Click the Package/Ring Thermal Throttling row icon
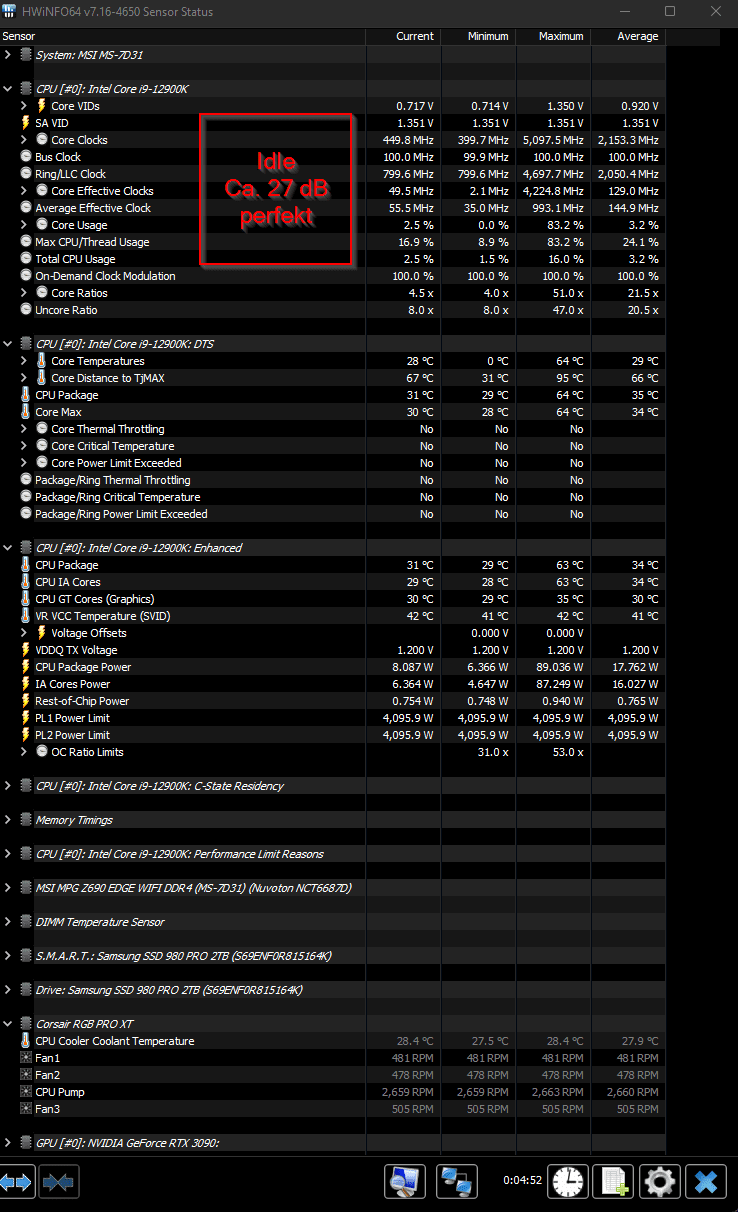 (x=26, y=480)
